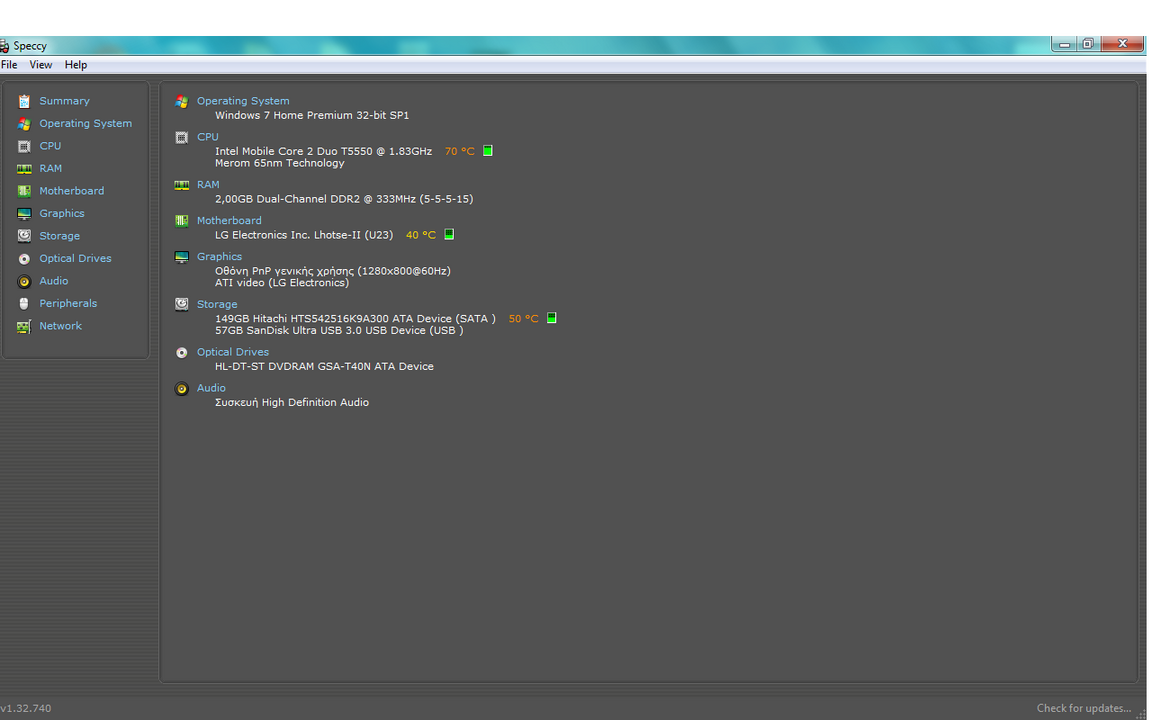Click the Peripherals mouse icon in sidebar

(24, 303)
